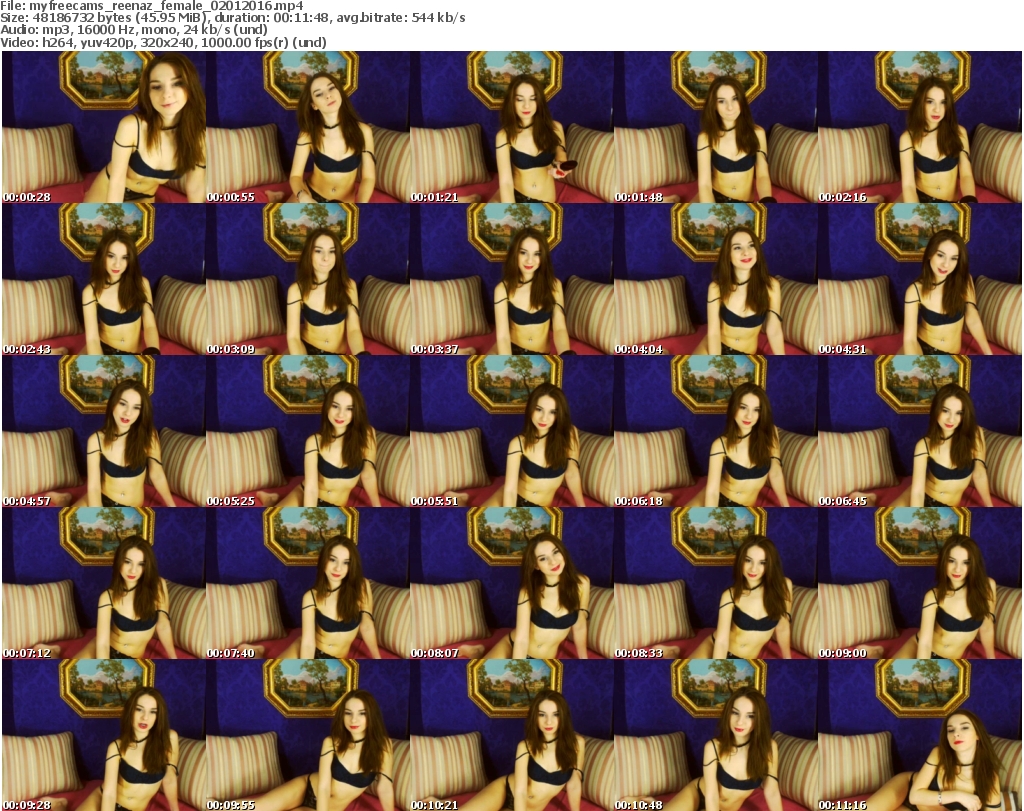This screenshot has width=1024, height=811.
Task: Choose the frame at 00:07:40
Action: (x=308, y=583)
